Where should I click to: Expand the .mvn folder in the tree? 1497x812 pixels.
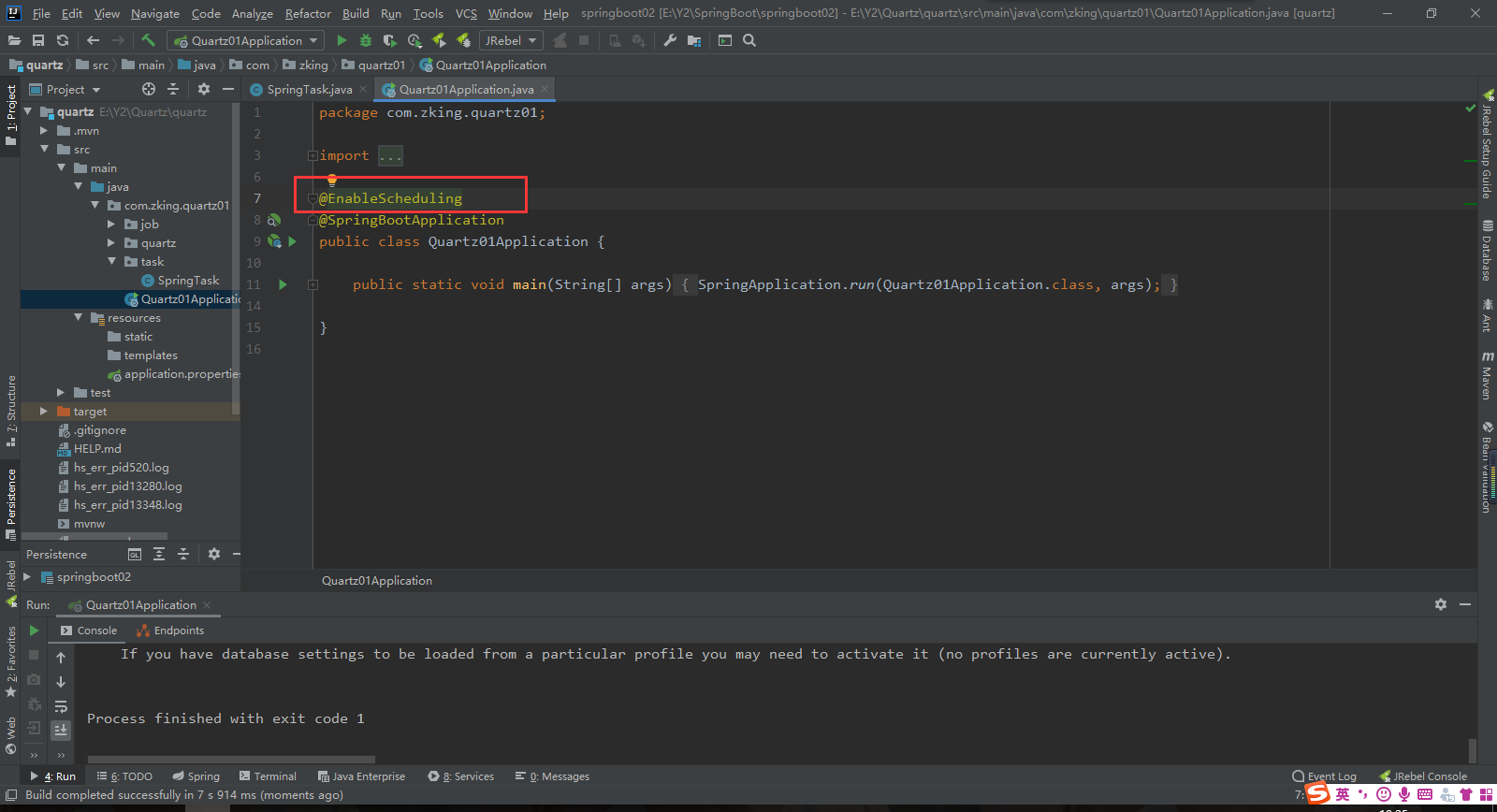pyautogui.click(x=44, y=131)
